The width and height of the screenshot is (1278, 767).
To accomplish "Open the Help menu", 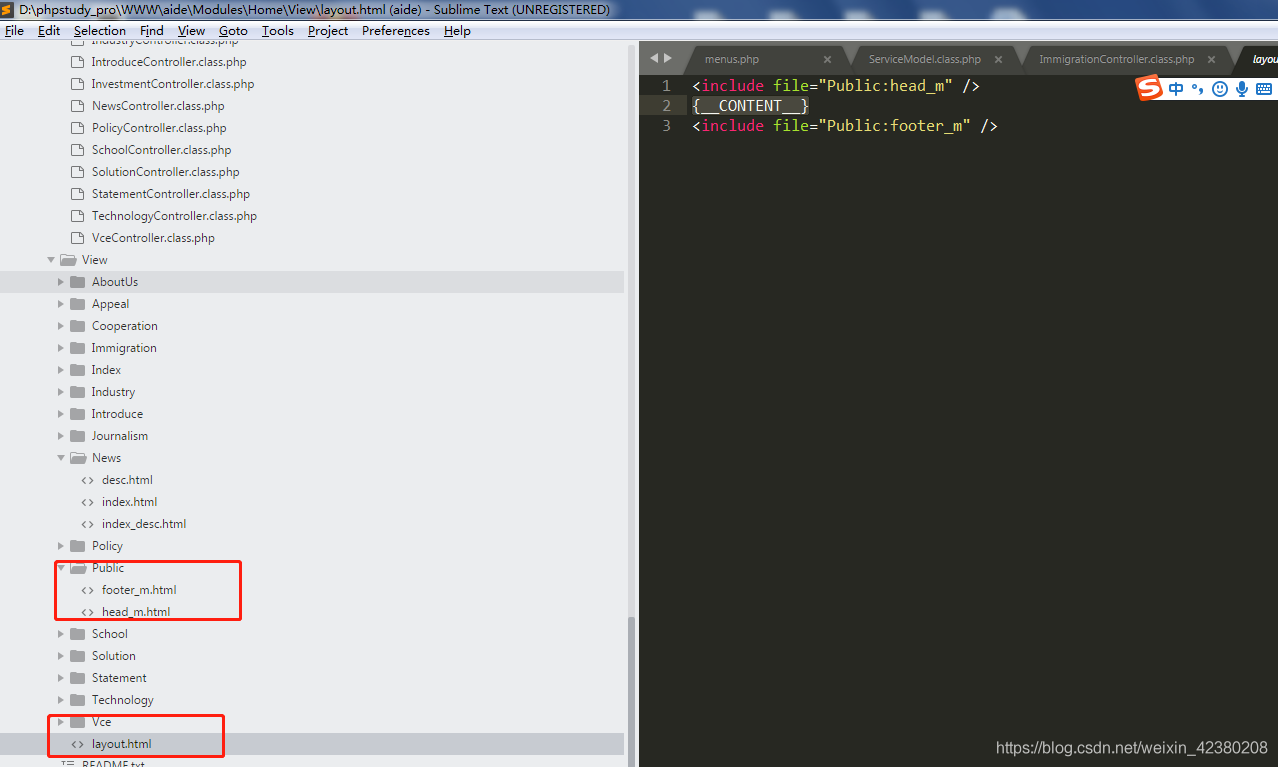I will point(457,31).
